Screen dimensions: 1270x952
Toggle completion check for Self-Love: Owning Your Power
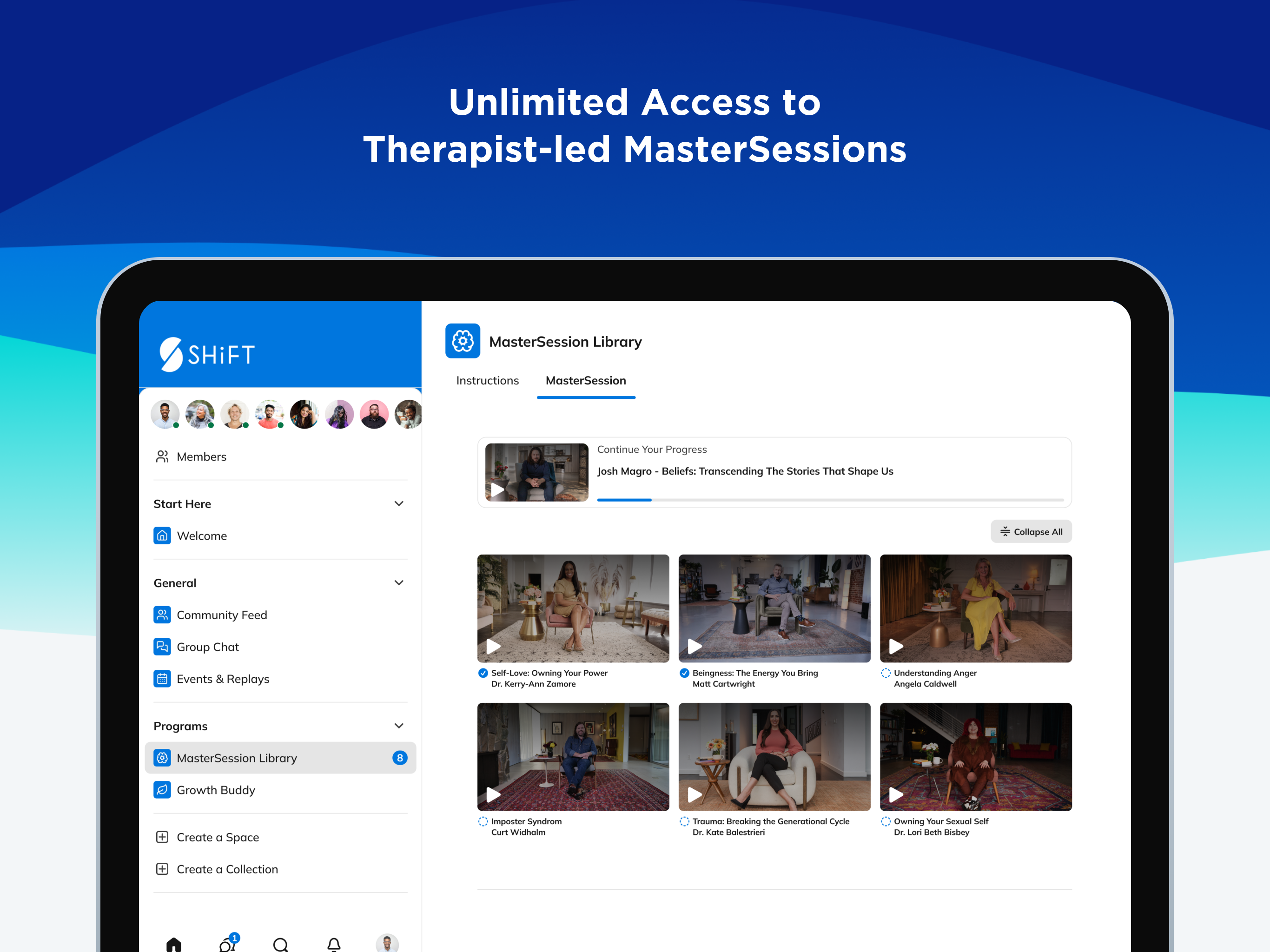point(483,673)
